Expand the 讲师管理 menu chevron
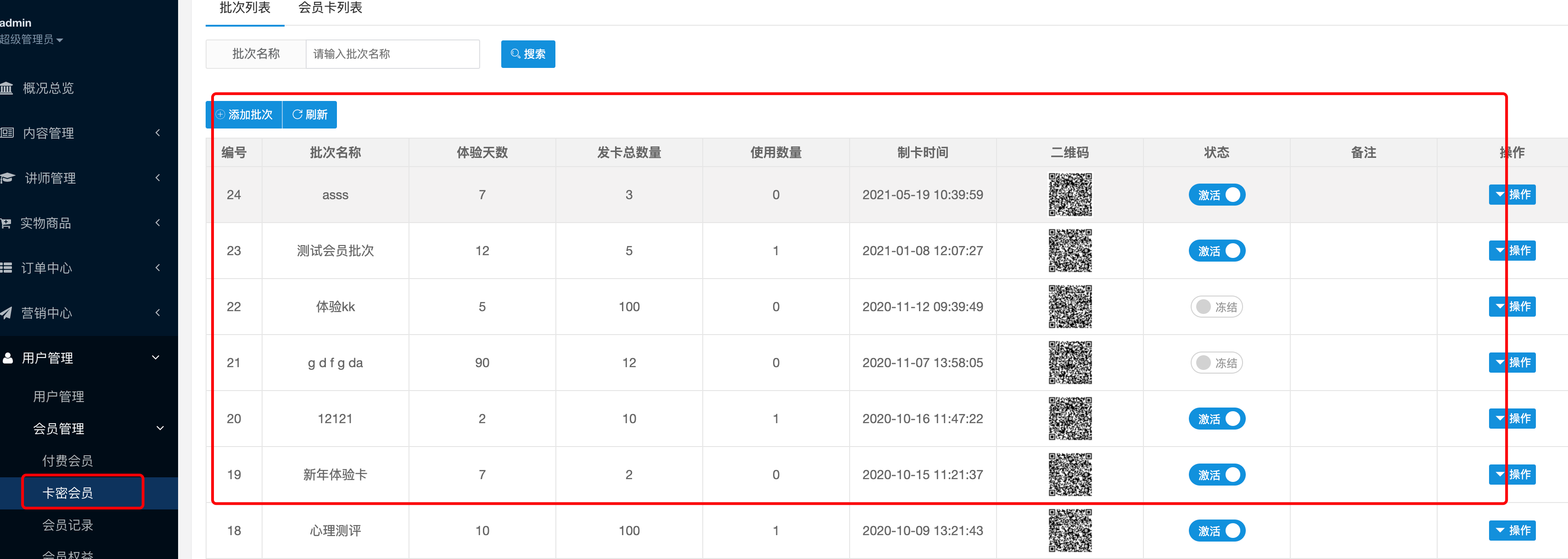 [x=157, y=178]
